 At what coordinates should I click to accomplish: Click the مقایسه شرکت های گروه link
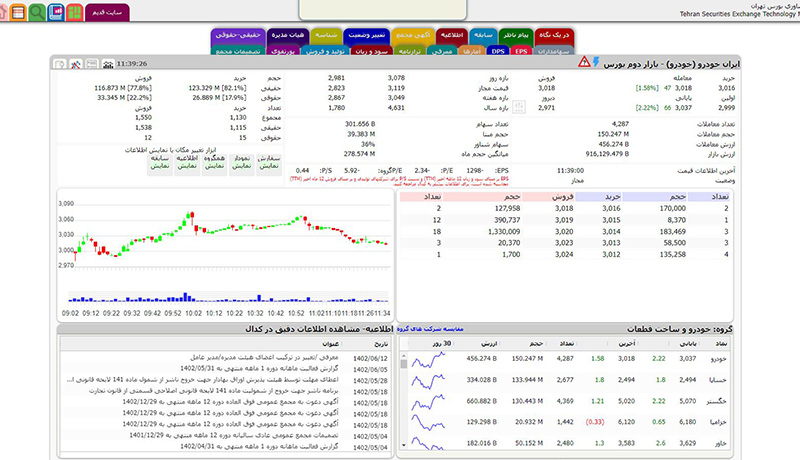430,329
